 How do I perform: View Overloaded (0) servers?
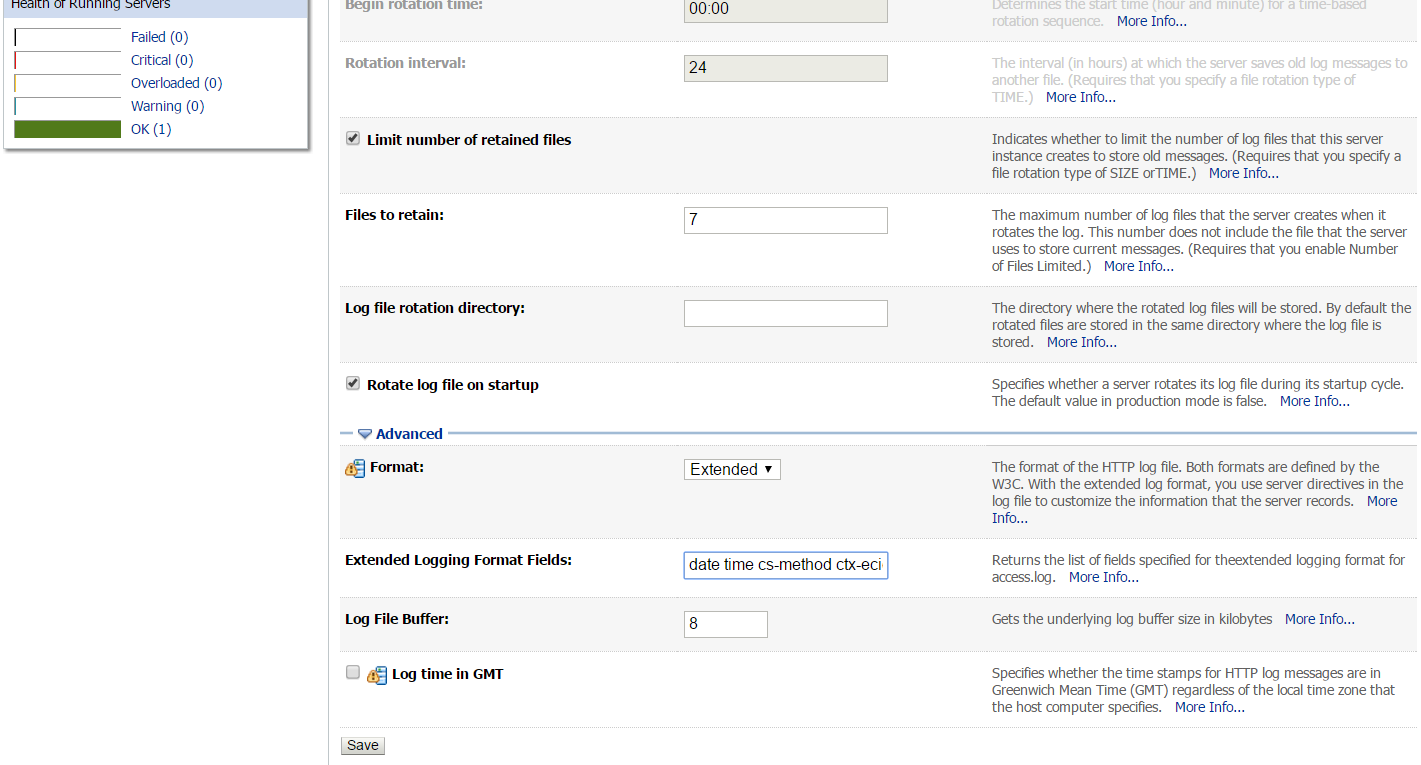[x=175, y=82]
